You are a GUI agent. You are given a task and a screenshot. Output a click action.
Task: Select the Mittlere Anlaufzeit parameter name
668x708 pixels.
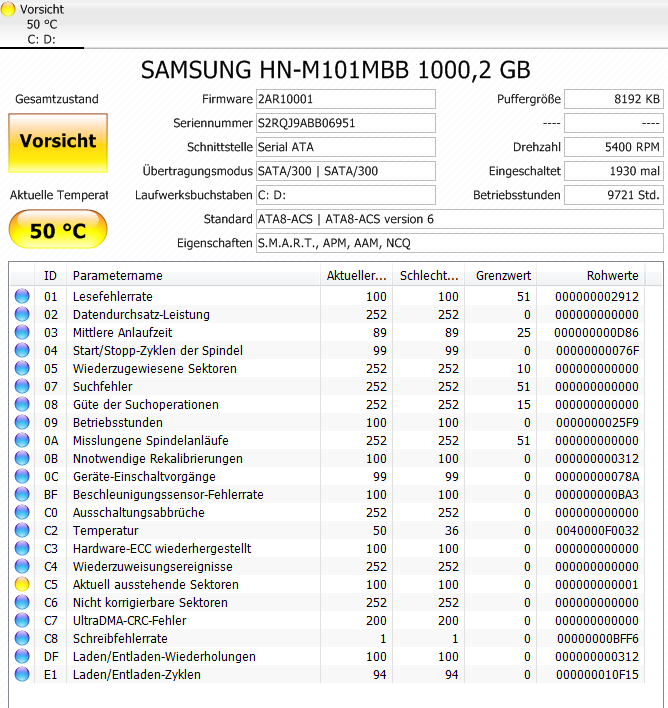pos(122,333)
